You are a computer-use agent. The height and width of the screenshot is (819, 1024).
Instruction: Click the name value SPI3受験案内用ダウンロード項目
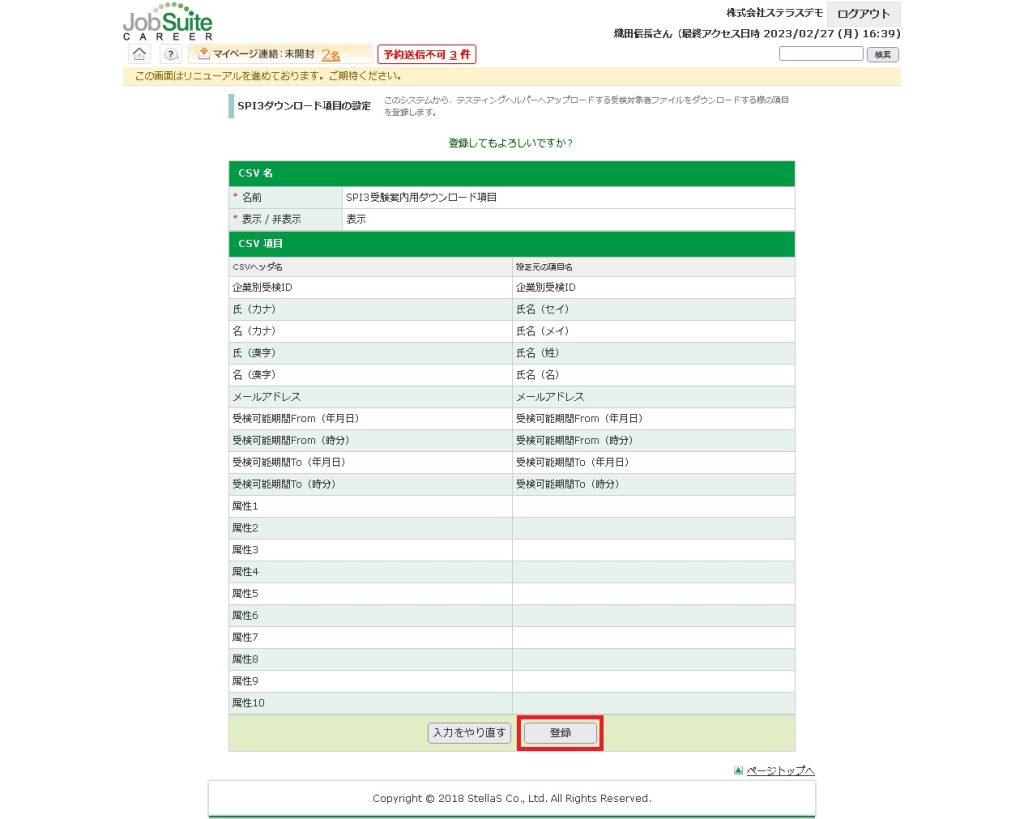421,198
